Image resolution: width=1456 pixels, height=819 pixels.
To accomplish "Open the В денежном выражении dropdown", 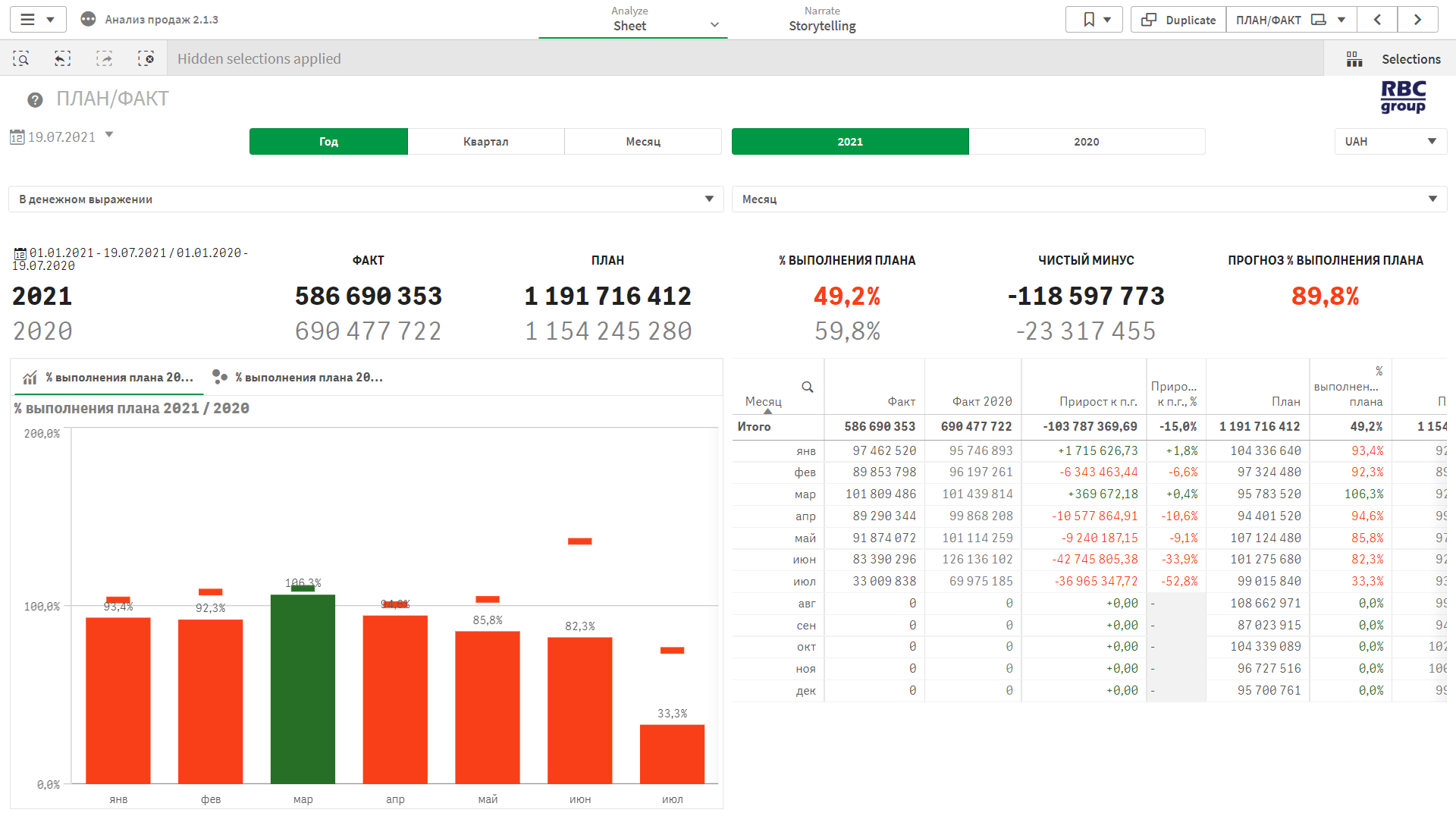I will pos(366,199).
